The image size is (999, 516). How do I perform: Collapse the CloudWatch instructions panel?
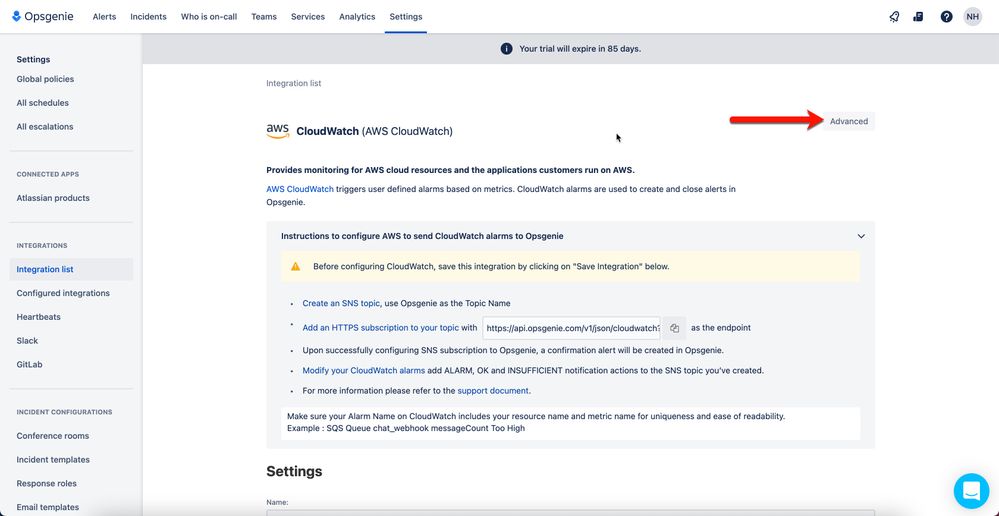point(861,236)
